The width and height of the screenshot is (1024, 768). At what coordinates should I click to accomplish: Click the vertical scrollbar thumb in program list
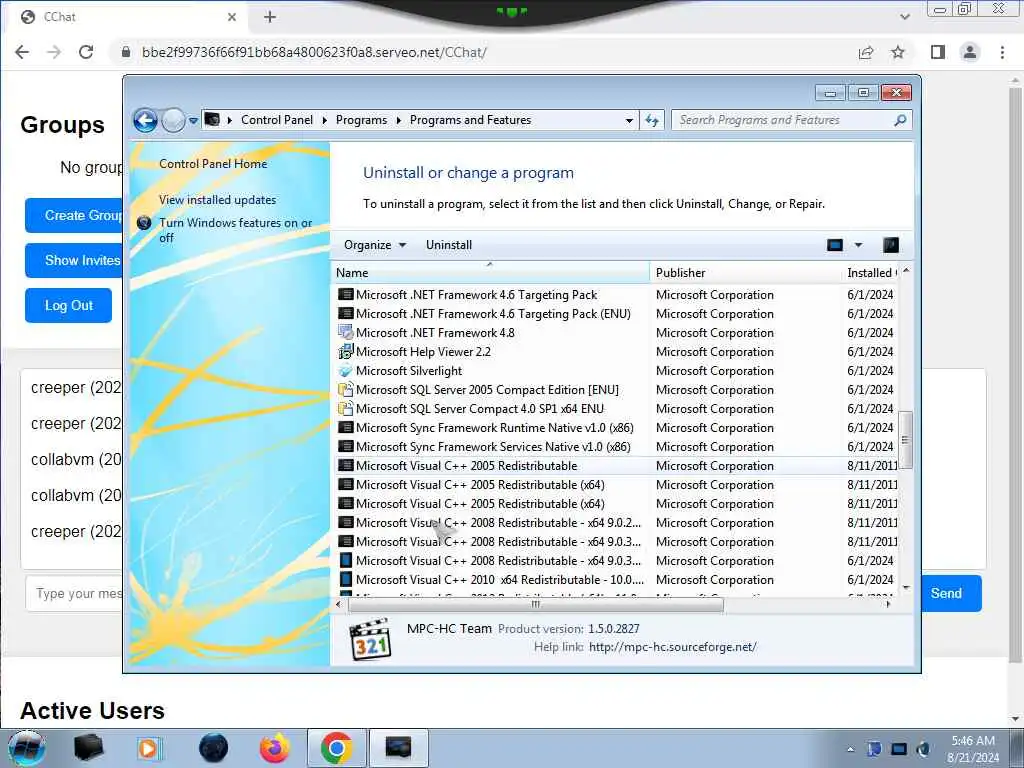click(x=905, y=440)
